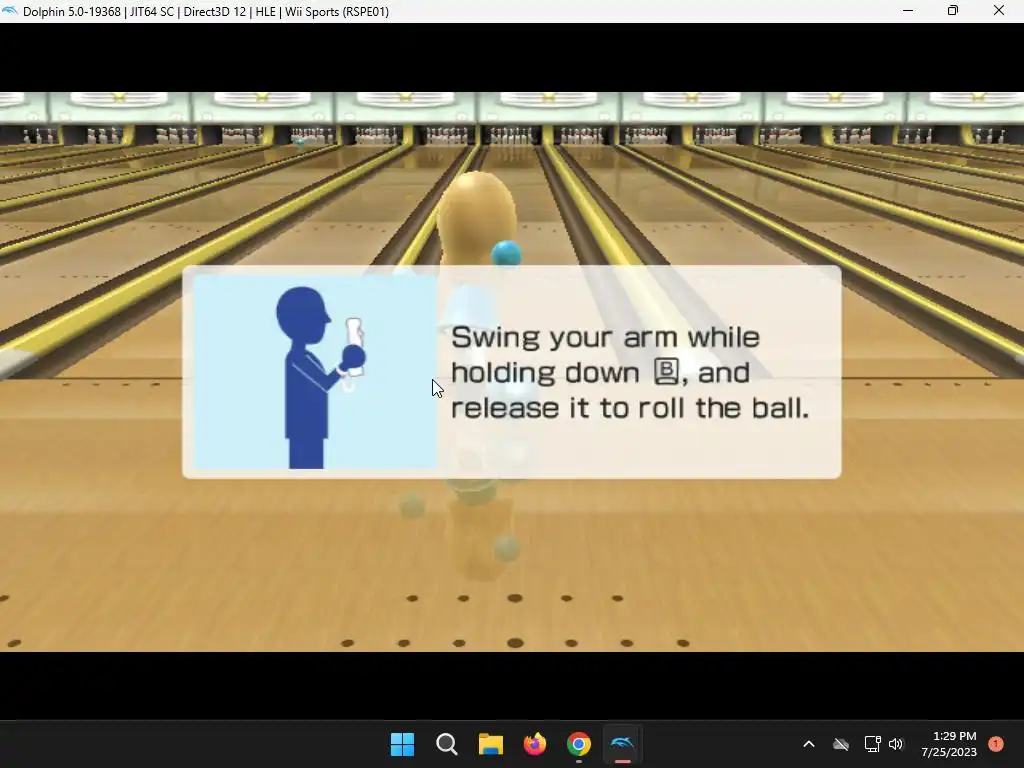Close the Dolphin emulator window
The width and height of the screenshot is (1024, 768).
point(999,11)
